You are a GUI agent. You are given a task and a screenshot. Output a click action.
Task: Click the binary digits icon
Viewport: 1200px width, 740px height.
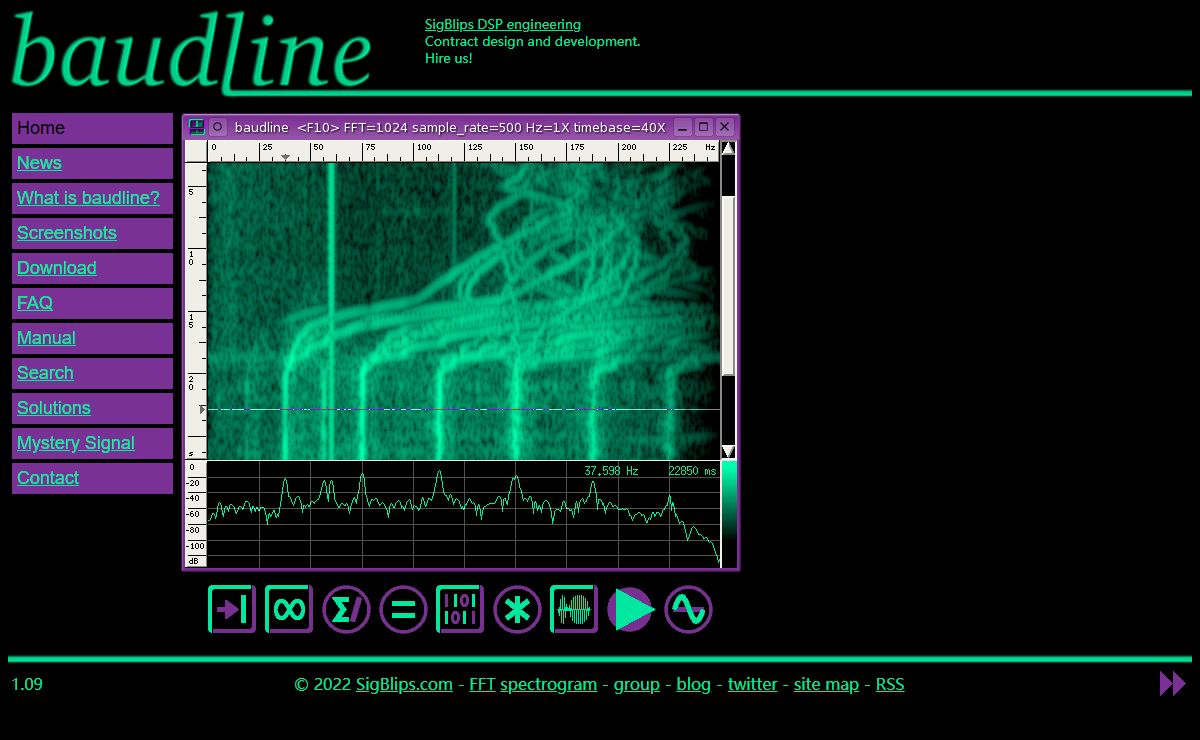pos(460,609)
